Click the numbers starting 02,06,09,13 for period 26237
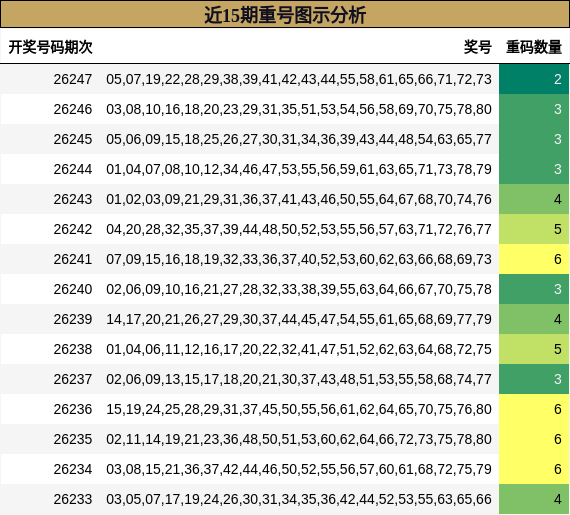570x515 pixels. 299,379
